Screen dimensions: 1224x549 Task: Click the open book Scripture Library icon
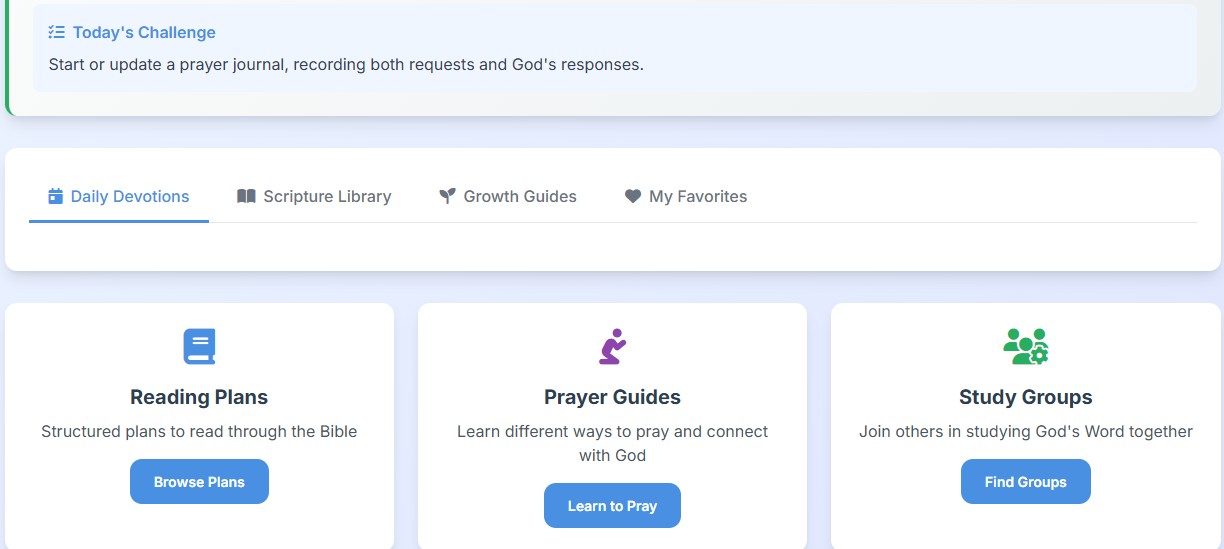[x=246, y=196]
